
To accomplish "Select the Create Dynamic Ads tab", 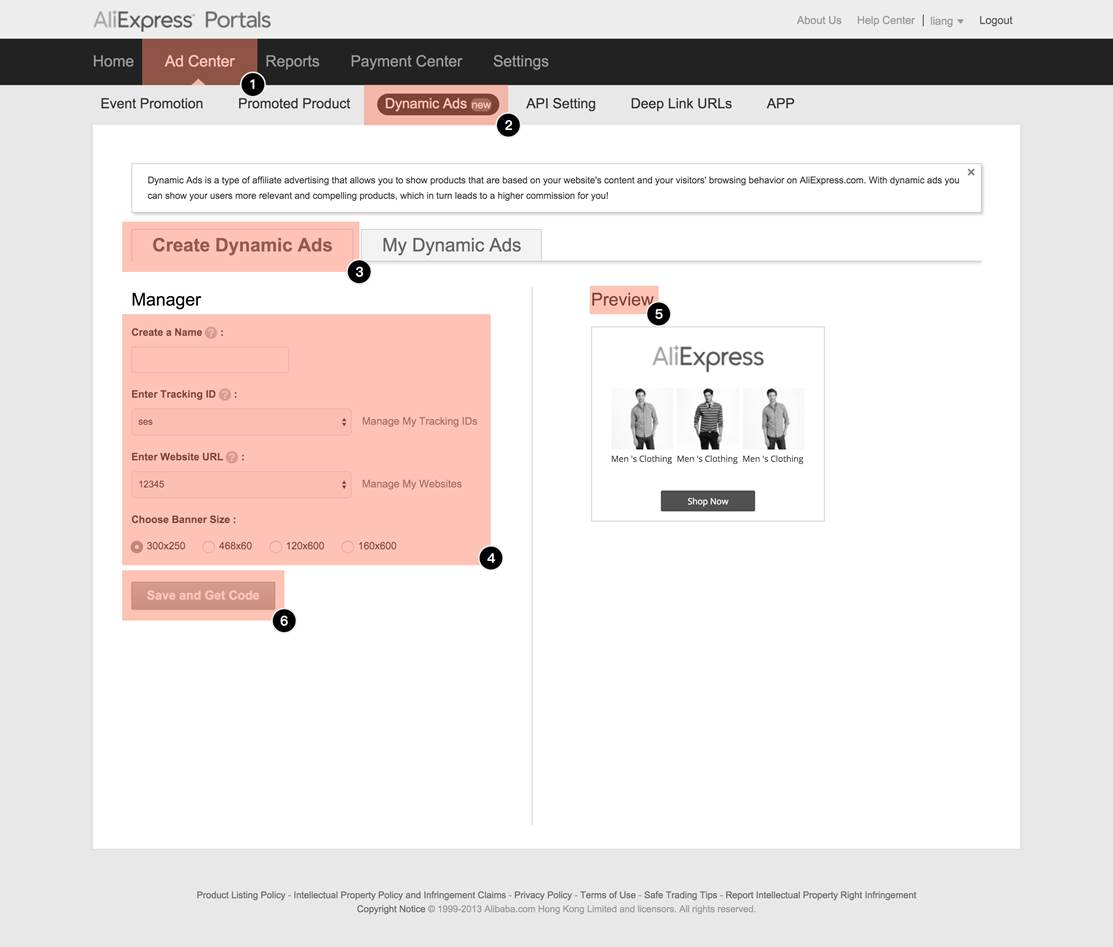I will click(x=242, y=245).
